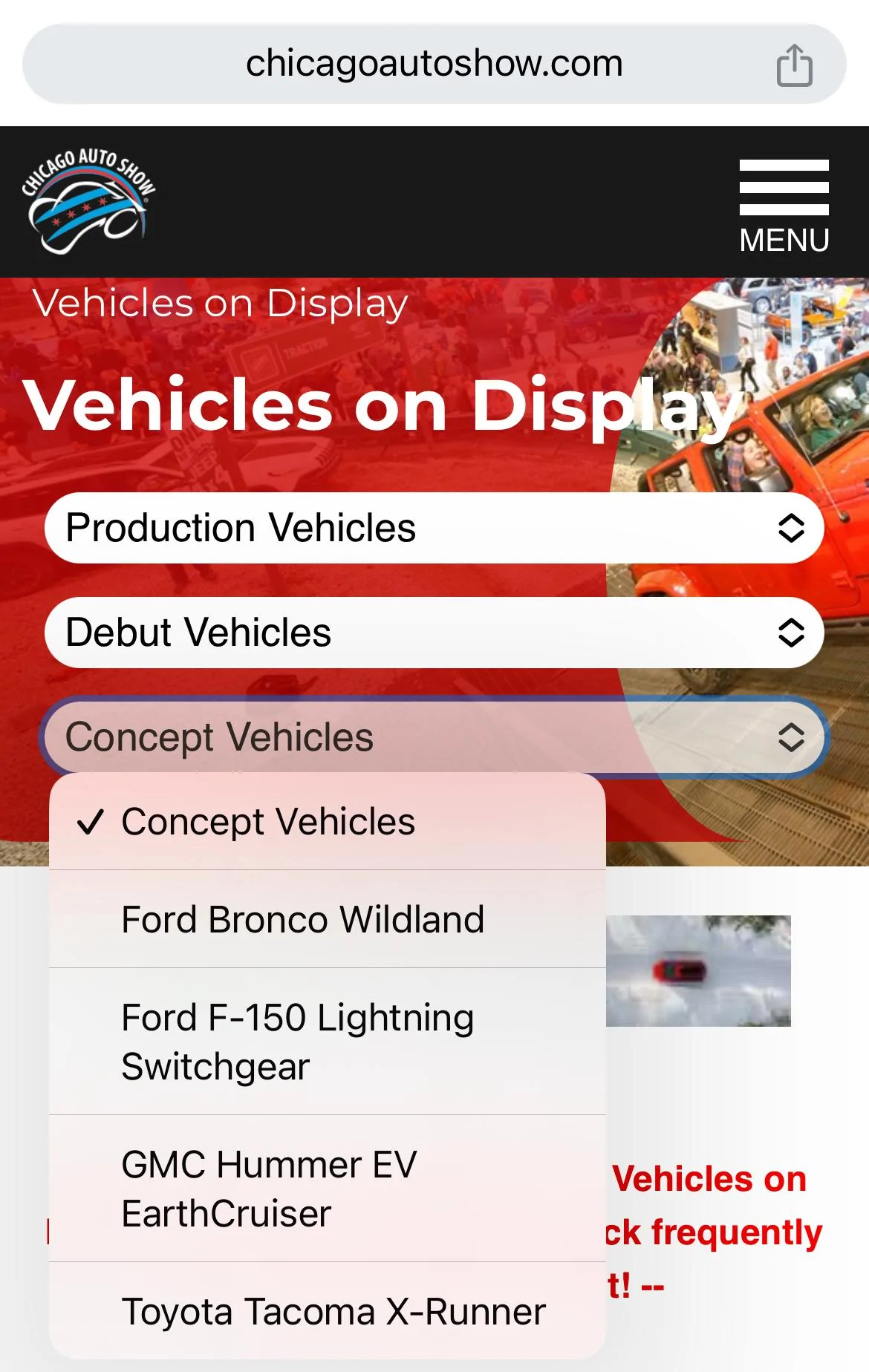The height and width of the screenshot is (1372, 869).
Task: Expand the Production Vehicles dropdown
Action: click(x=434, y=528)
